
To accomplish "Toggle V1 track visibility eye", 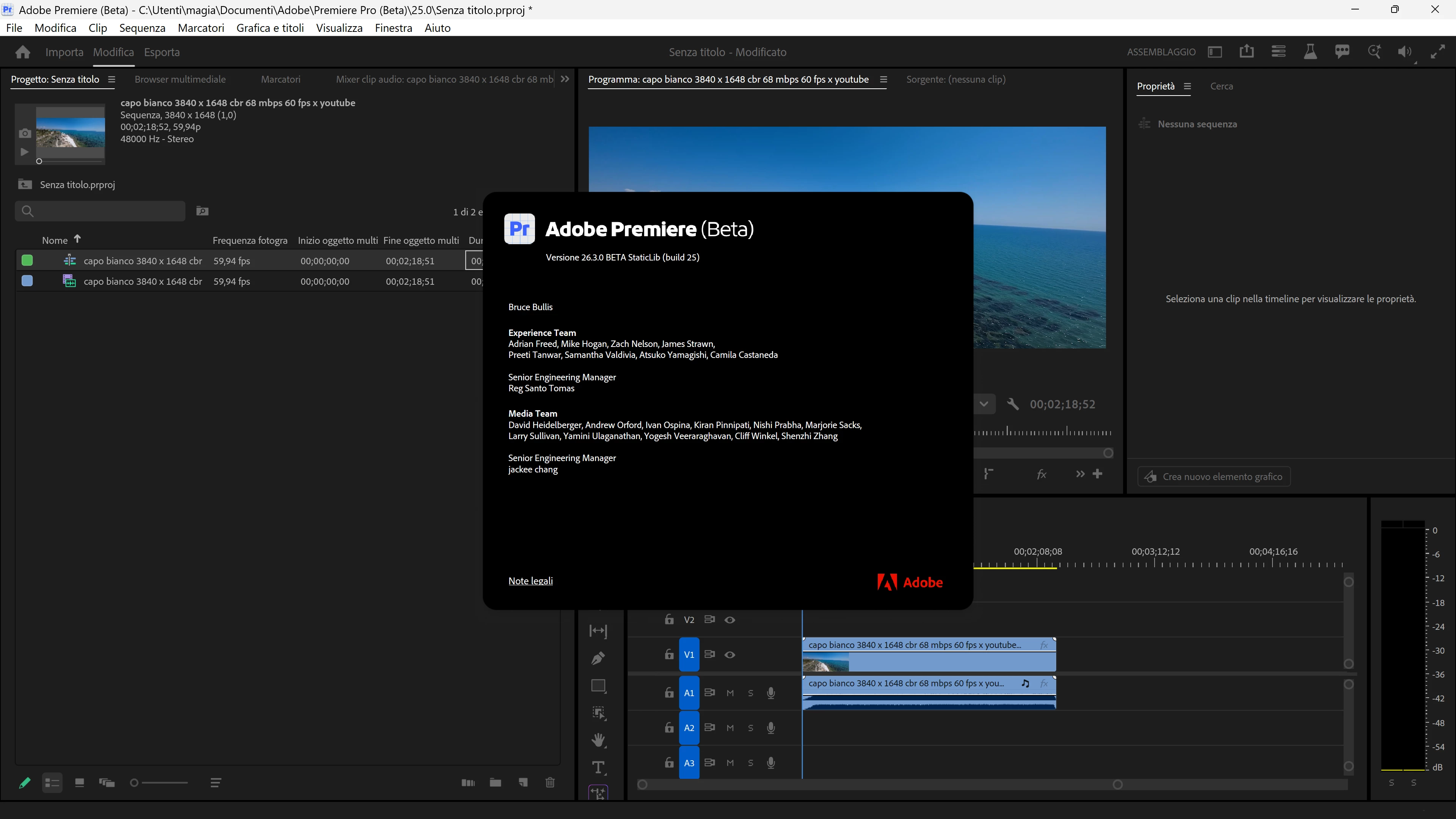I will (730, 654).
